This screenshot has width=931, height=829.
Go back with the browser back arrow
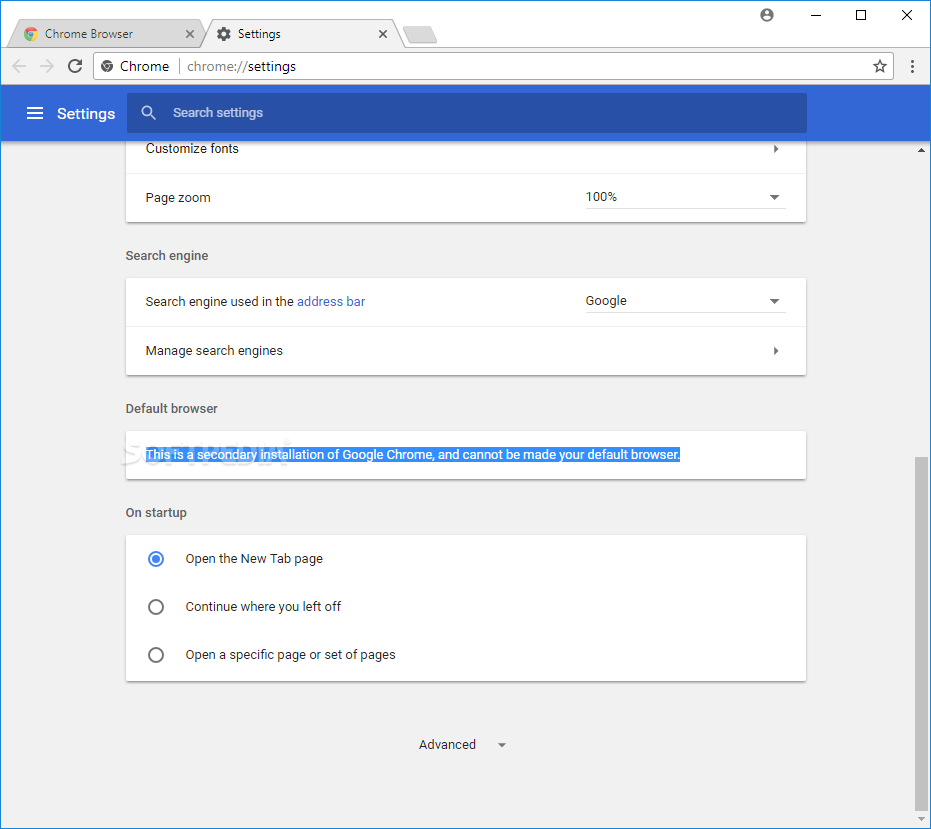[19, 66]
